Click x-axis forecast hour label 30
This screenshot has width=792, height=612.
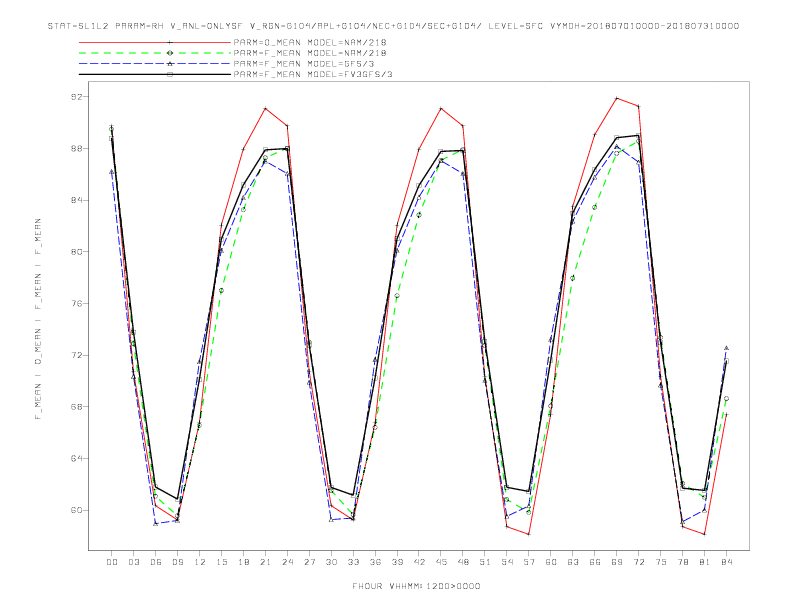(x=331, y=562)
